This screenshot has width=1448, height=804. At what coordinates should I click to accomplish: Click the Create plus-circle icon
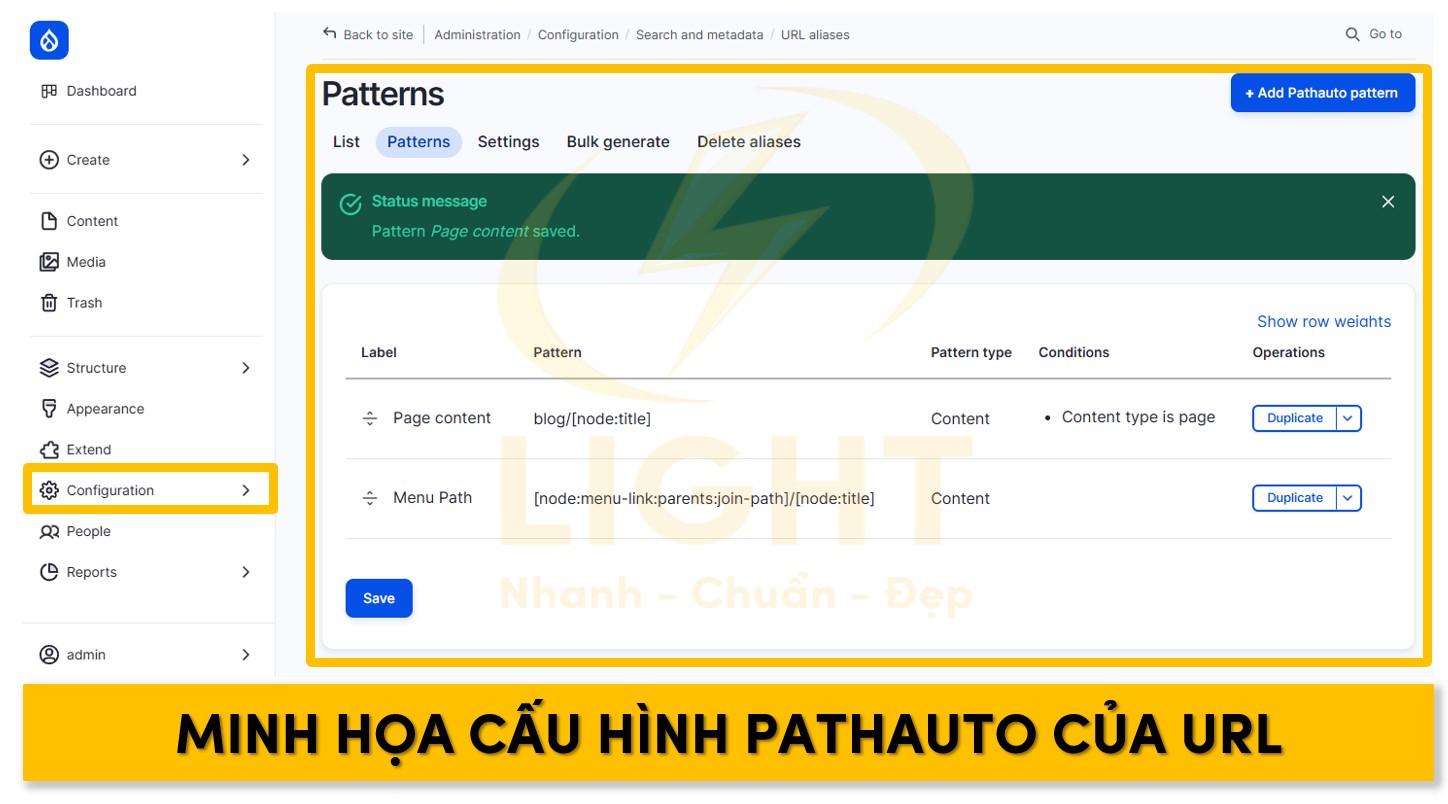click(49, 160)
